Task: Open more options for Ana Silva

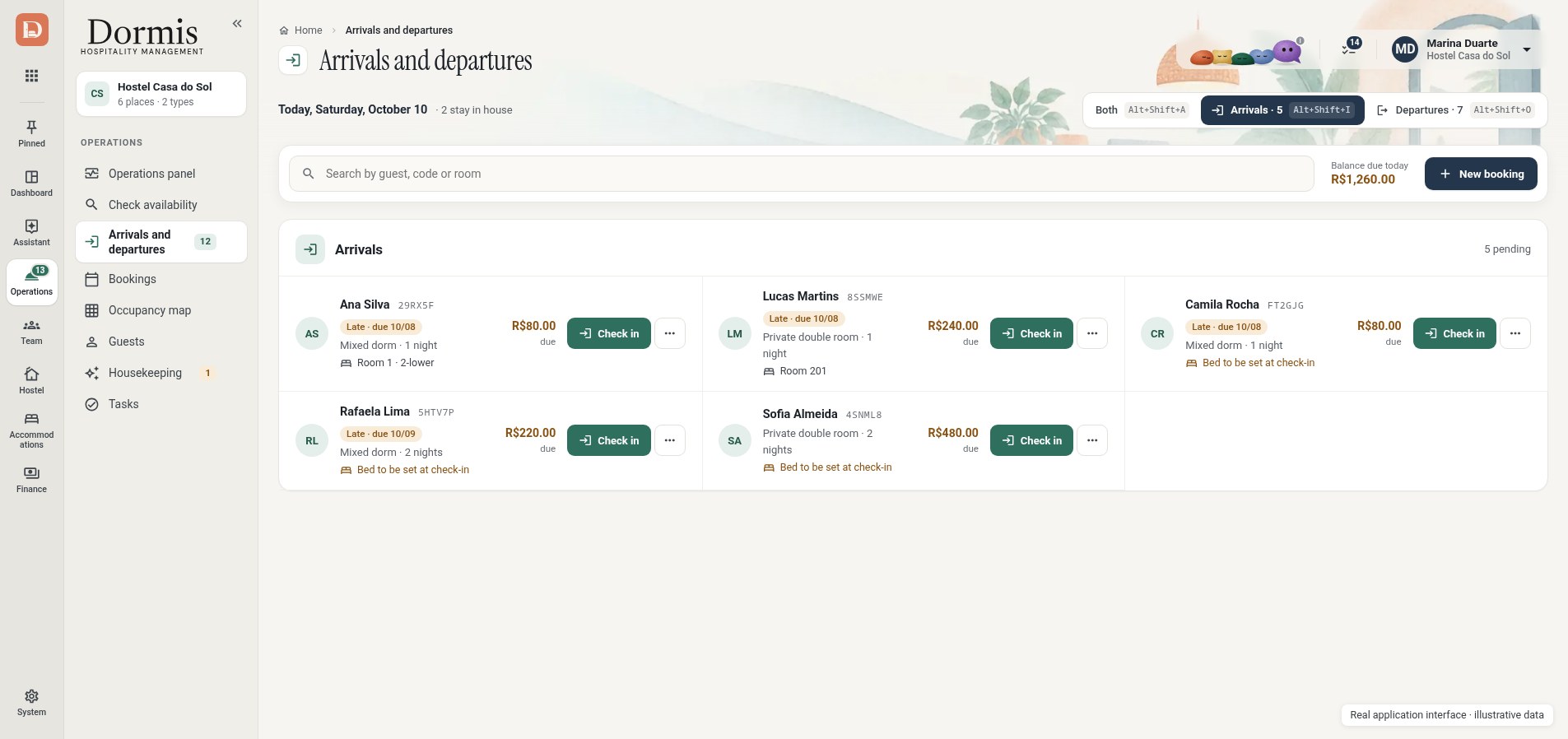Action: pyautogui.click(x=670, y=333)
